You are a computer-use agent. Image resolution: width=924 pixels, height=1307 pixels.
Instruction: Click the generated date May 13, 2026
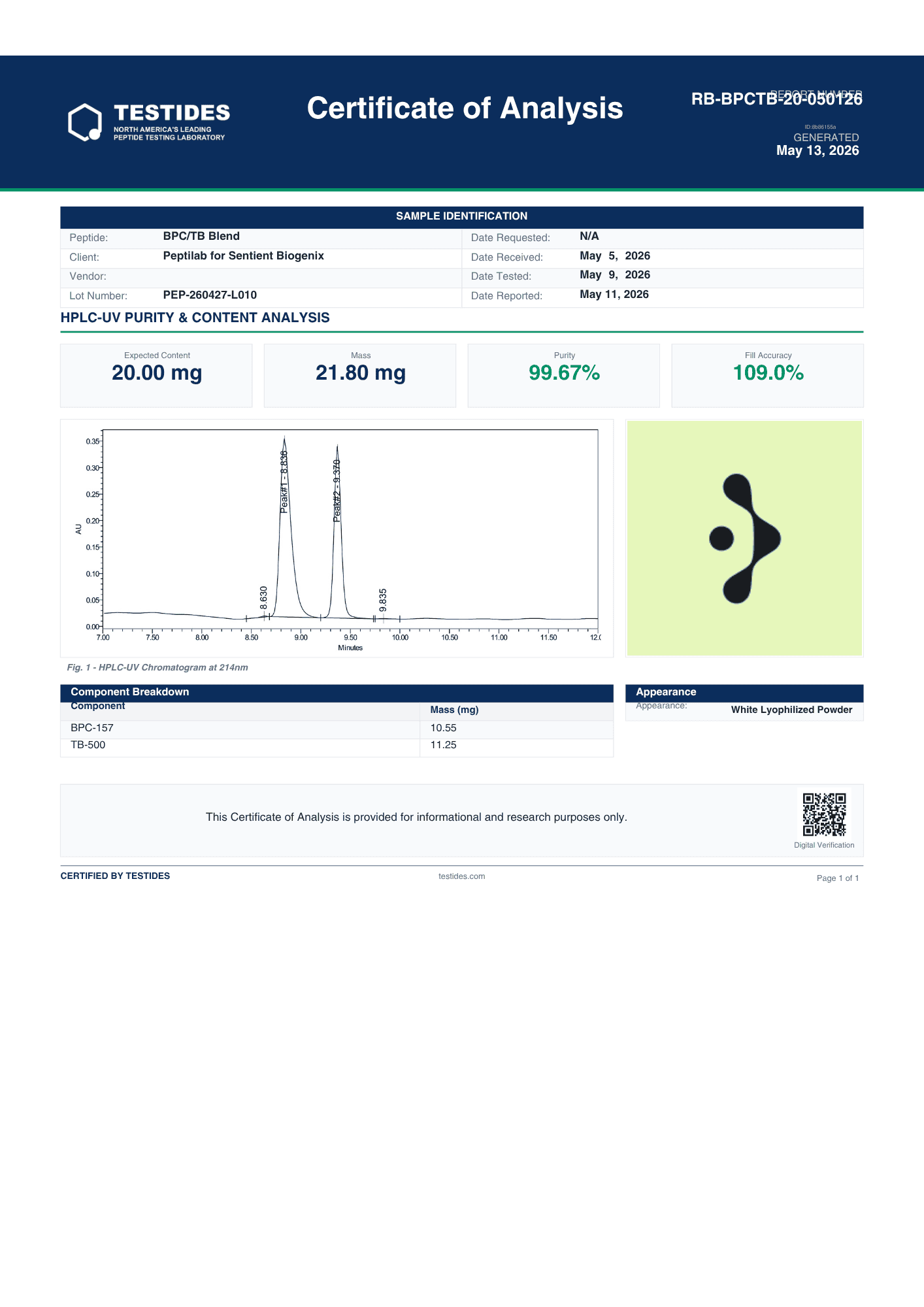[x=817, y=150]
